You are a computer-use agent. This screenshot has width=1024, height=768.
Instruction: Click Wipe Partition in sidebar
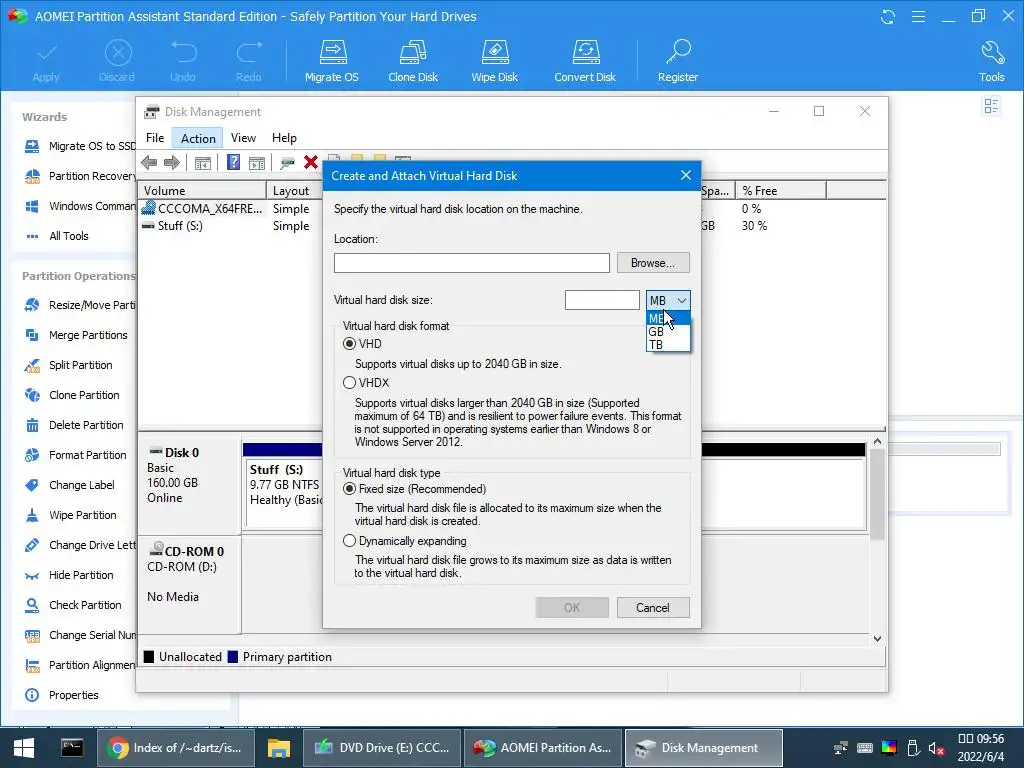pyautogui.click(x=70, y=515)
